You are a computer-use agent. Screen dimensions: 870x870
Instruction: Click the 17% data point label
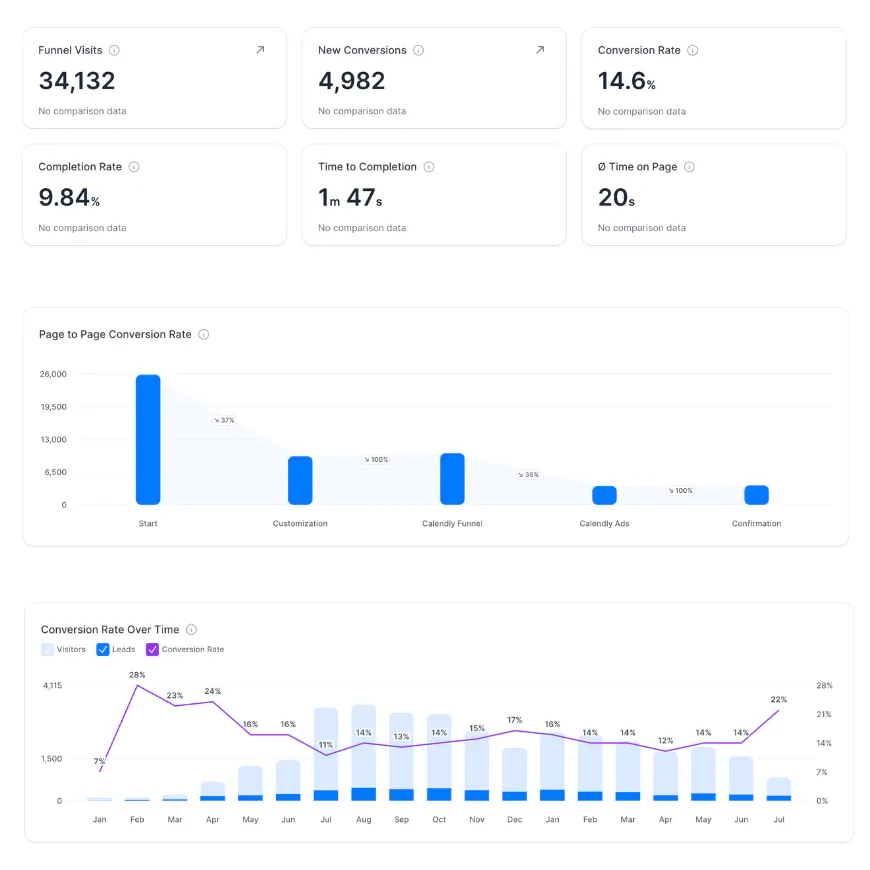coord(514,720)
